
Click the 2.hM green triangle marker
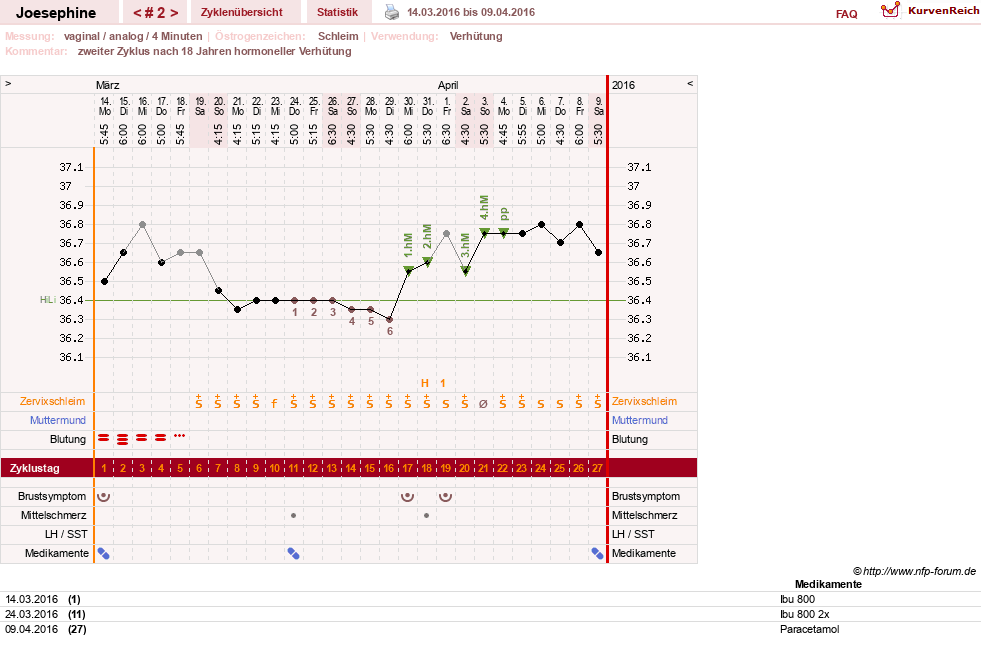[x=427, y=261]
